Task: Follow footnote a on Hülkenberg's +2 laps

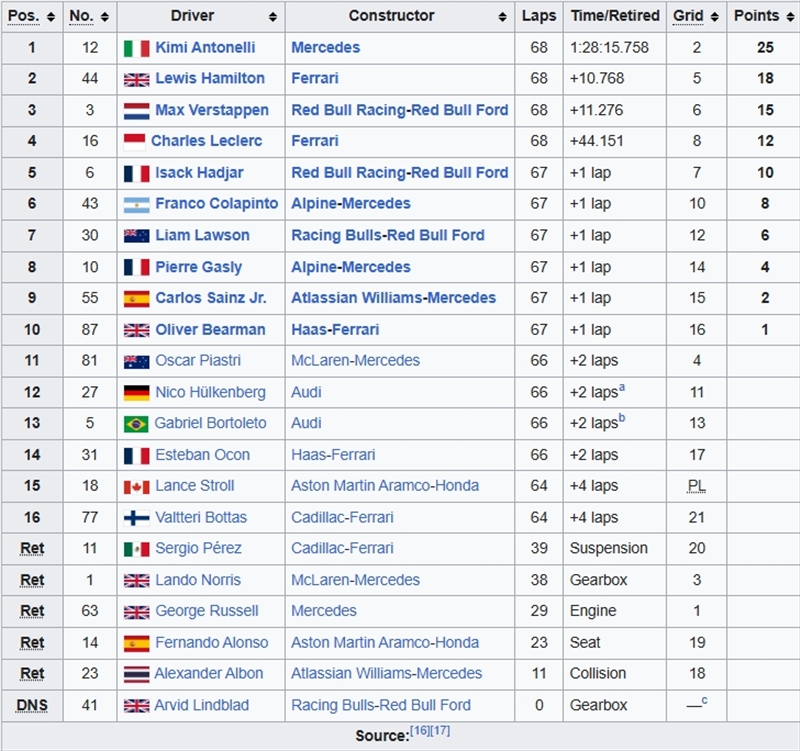Action: (622, 388)
